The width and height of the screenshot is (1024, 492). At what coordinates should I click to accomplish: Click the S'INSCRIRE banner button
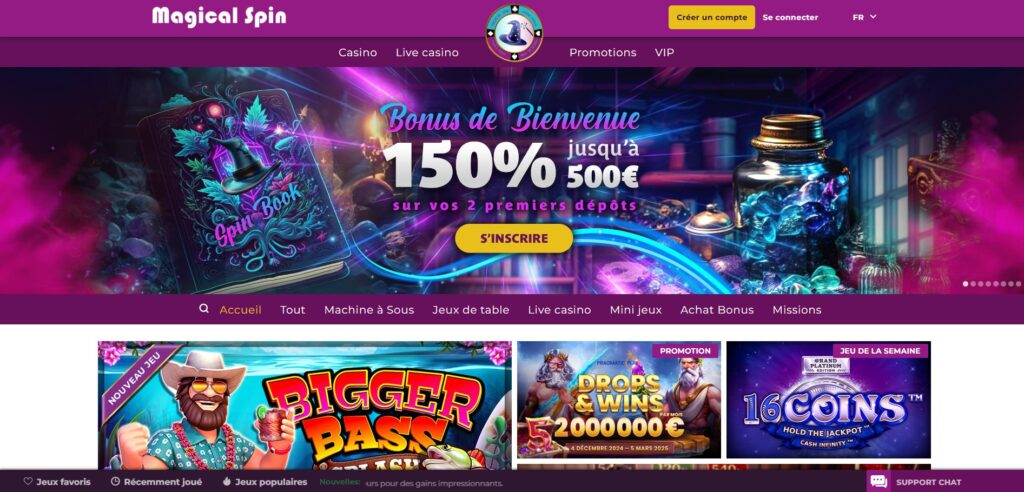click(514, 238)
